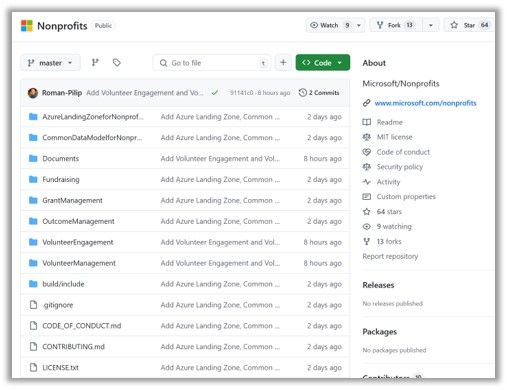This screenshot has width=507, height=390.
Task: Open the LICENSE.txt file
Action: coord(60,368)
